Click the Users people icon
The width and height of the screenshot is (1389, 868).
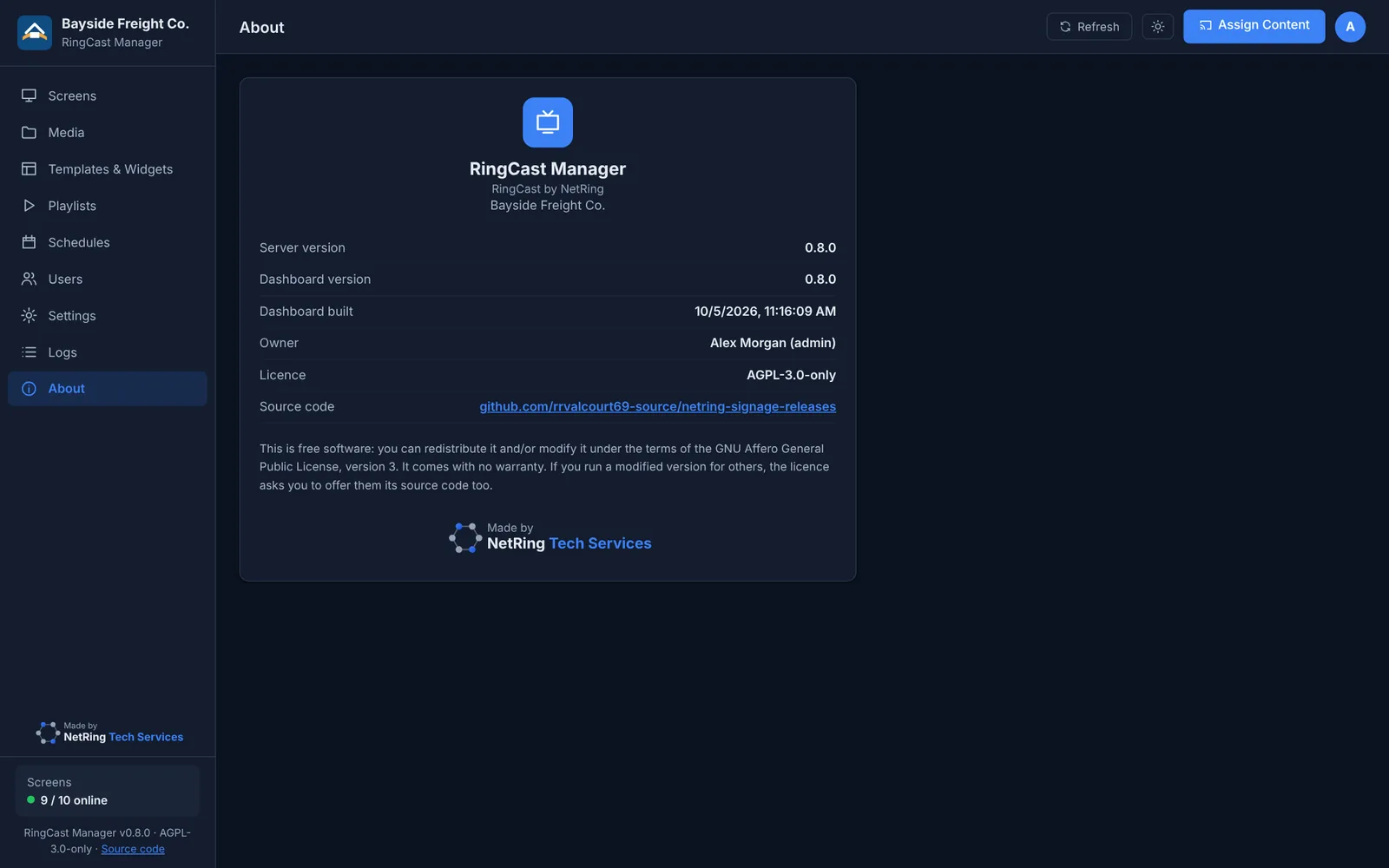pyautogui.click(x=29, y=279)
